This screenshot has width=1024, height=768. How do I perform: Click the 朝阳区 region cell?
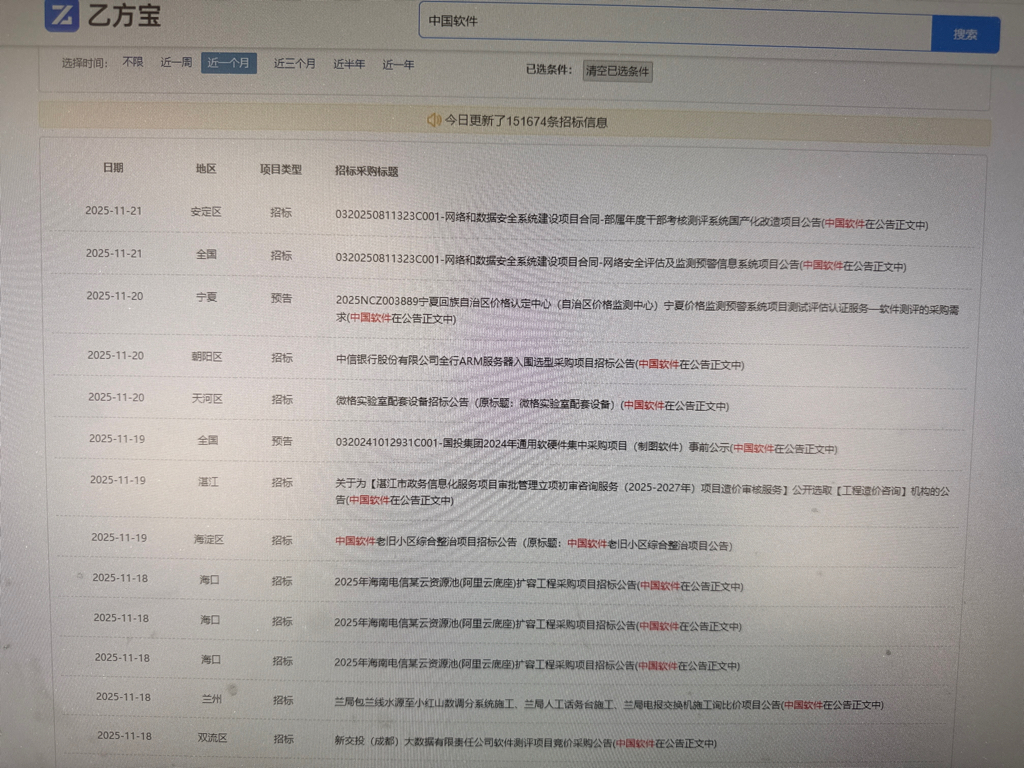[x=206, y=357]
